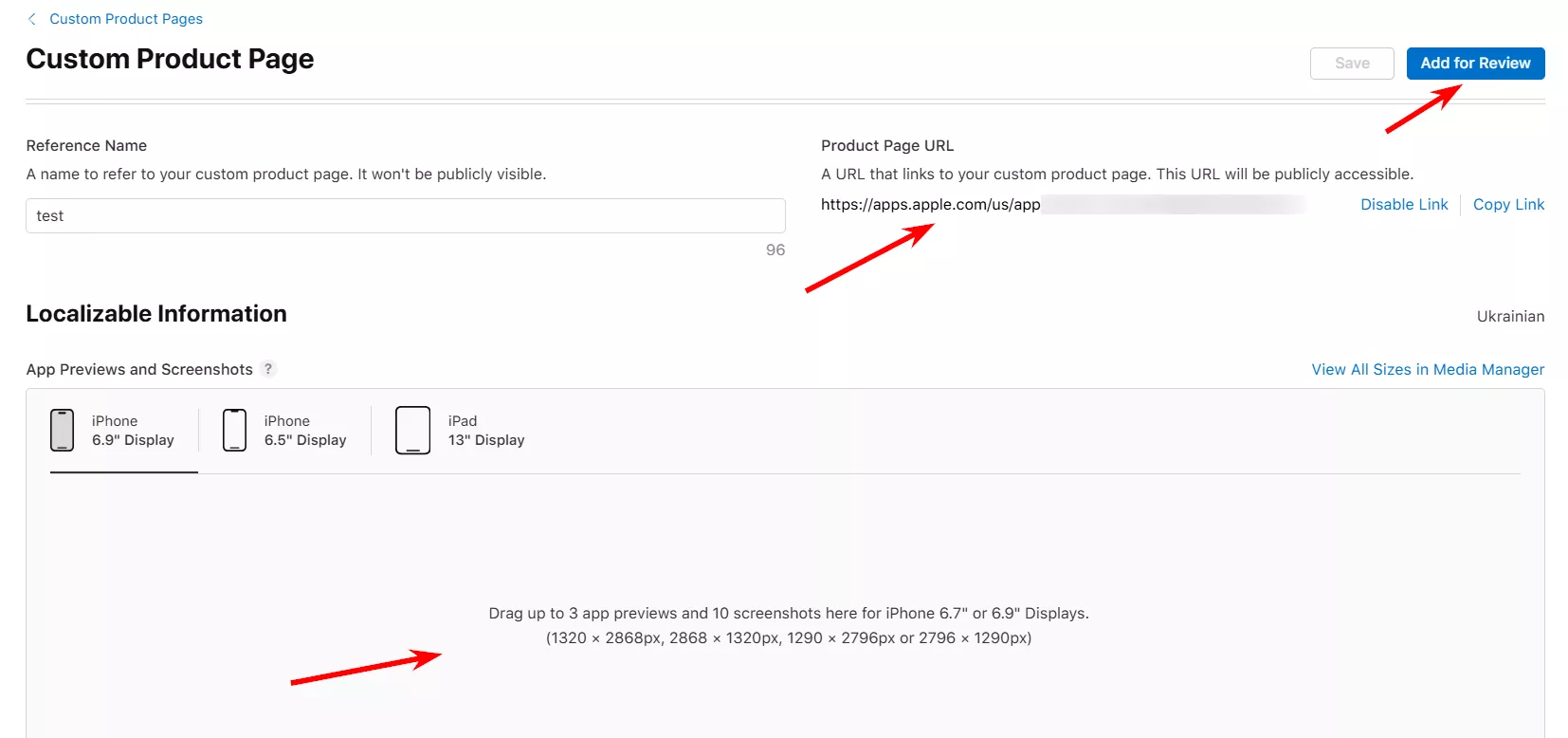This screenshot has height=738, width=1568.
Task: Submit with the Add for Review button
Action: 1475,64
